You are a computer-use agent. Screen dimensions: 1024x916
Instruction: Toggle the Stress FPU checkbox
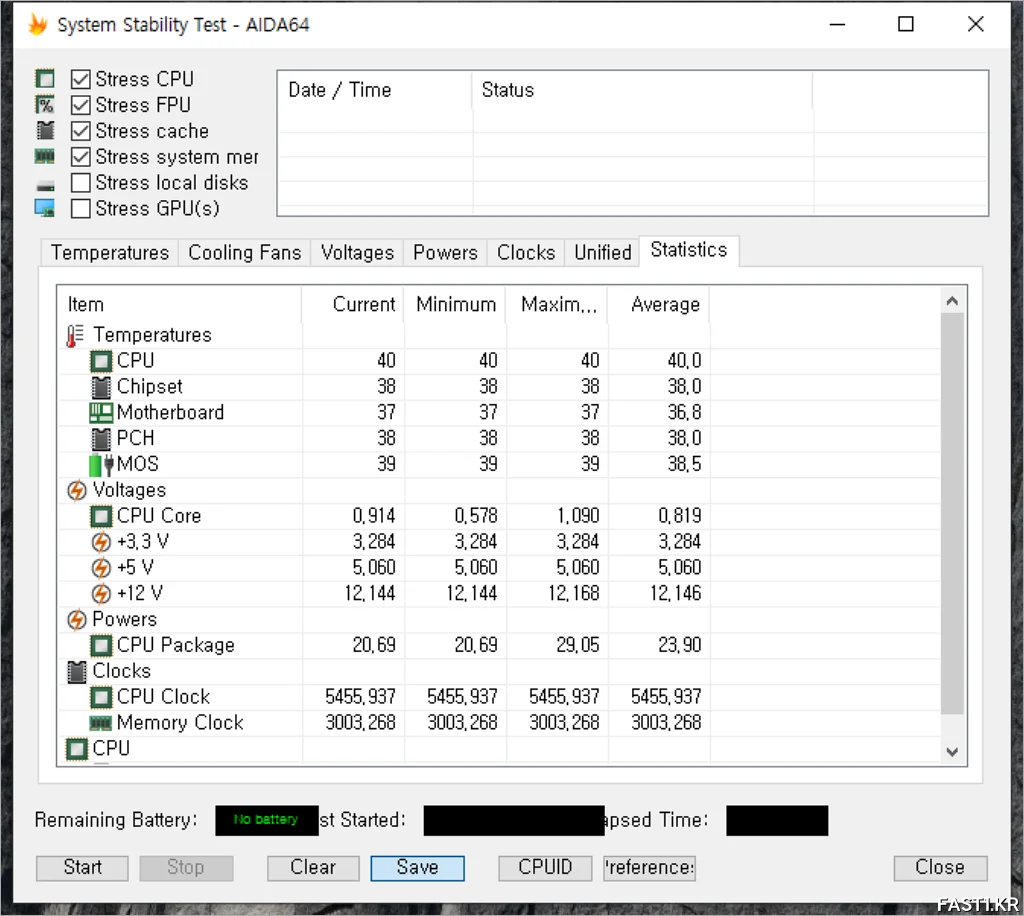coord(80,105)
